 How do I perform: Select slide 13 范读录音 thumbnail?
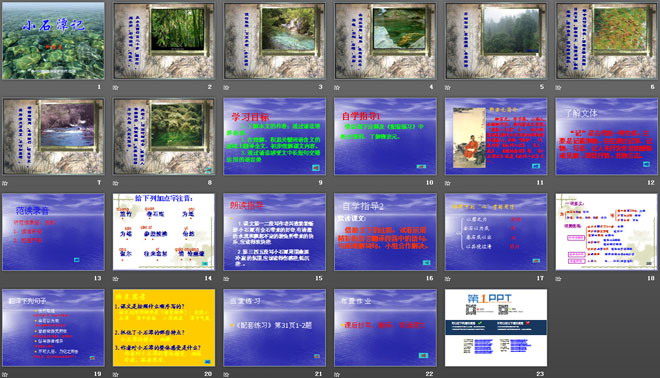coord(53,232)
